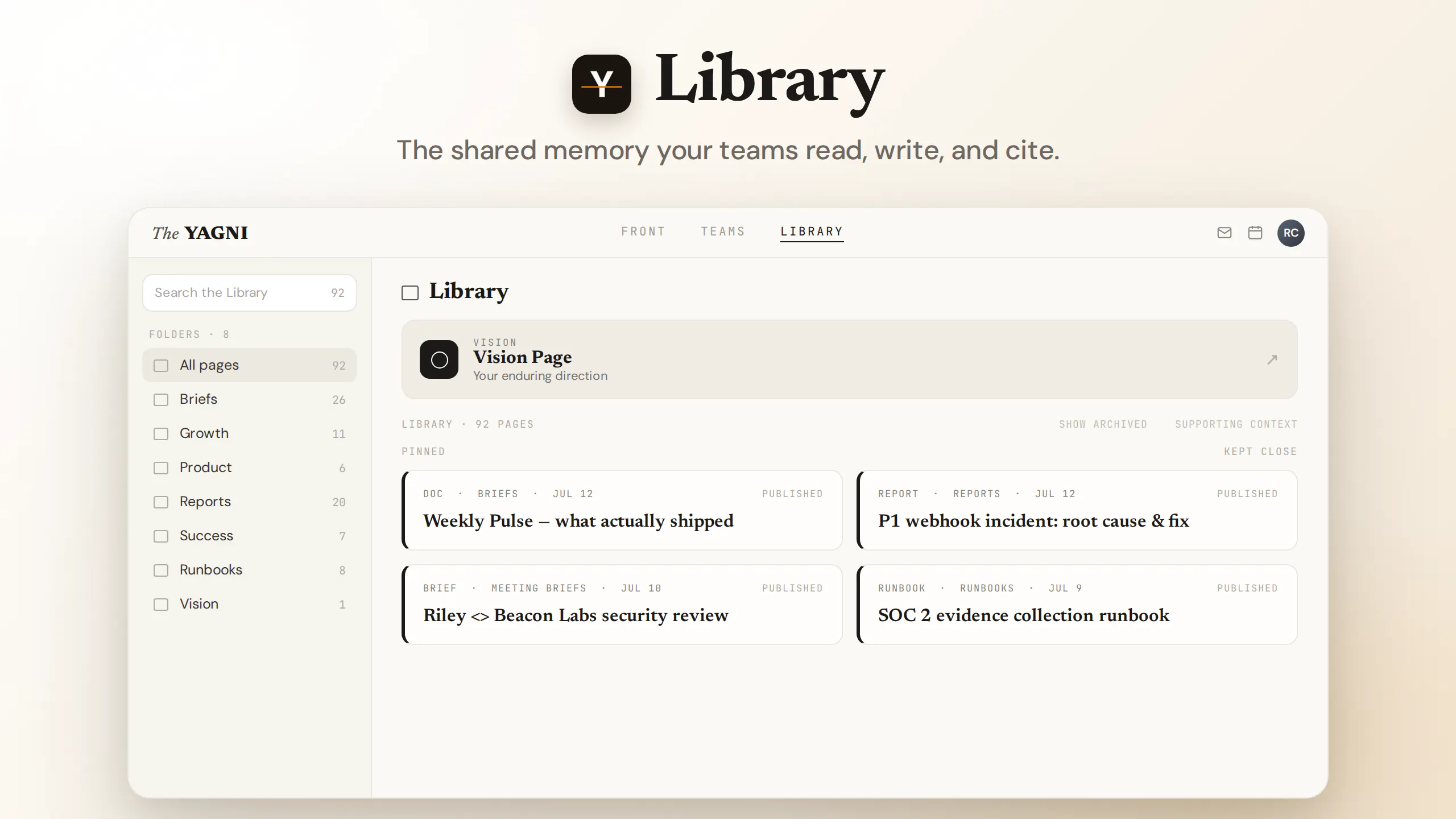Select the Runbooks folder icon
The height and width of the screenshot is (819, 1456).
pyautogui.click(x=161, y=570)
